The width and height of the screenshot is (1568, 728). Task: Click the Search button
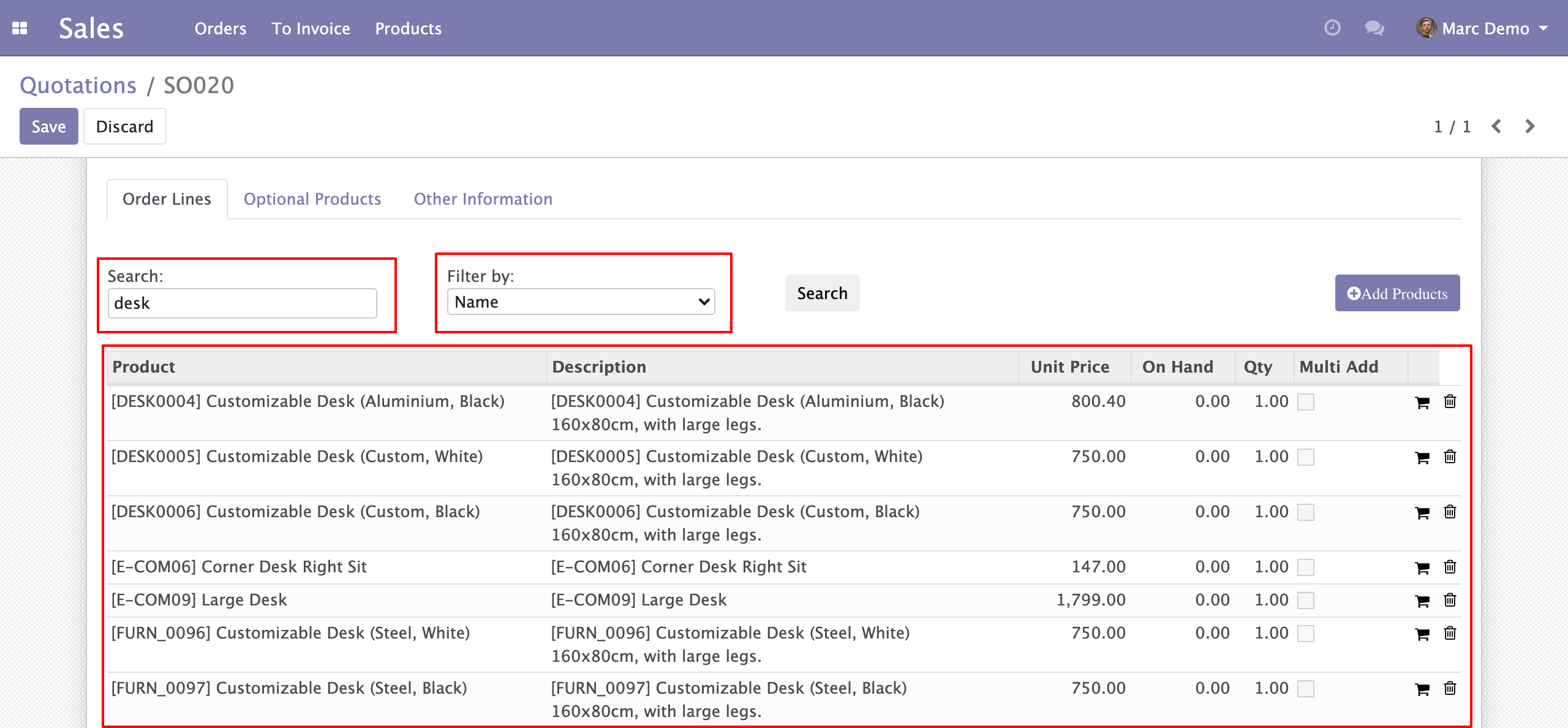pyautogui.click(x=822, y=294)
